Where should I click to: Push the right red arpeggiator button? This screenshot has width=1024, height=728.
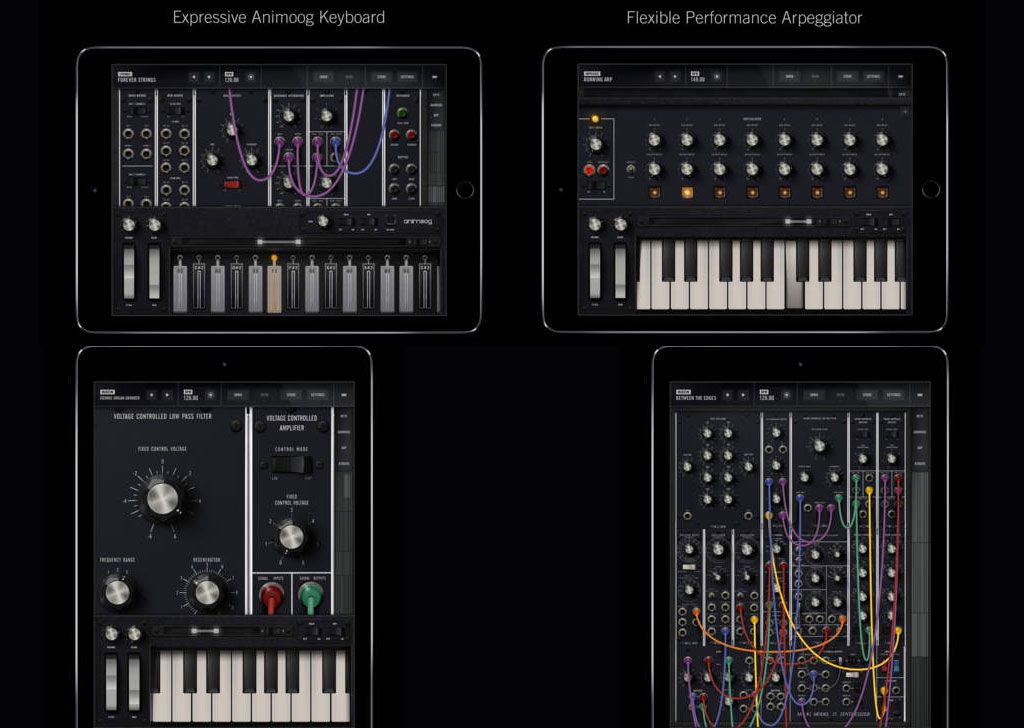pos(603,170)
